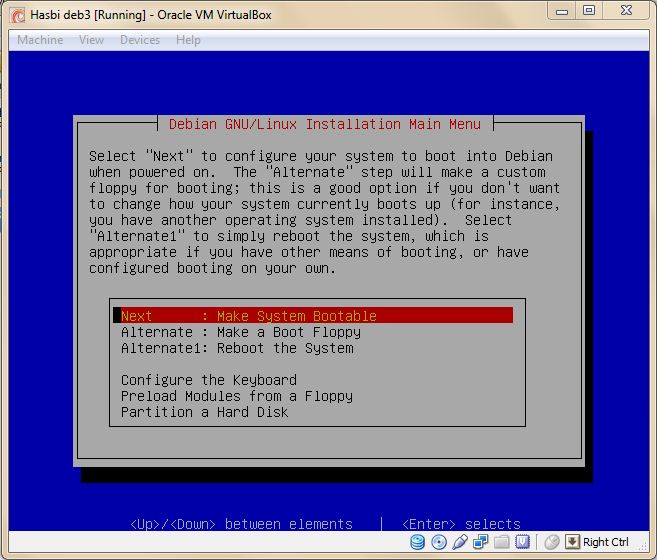Click the window resize grip at corner
Viewport: 657px width, 560px height.
[642, 545]
